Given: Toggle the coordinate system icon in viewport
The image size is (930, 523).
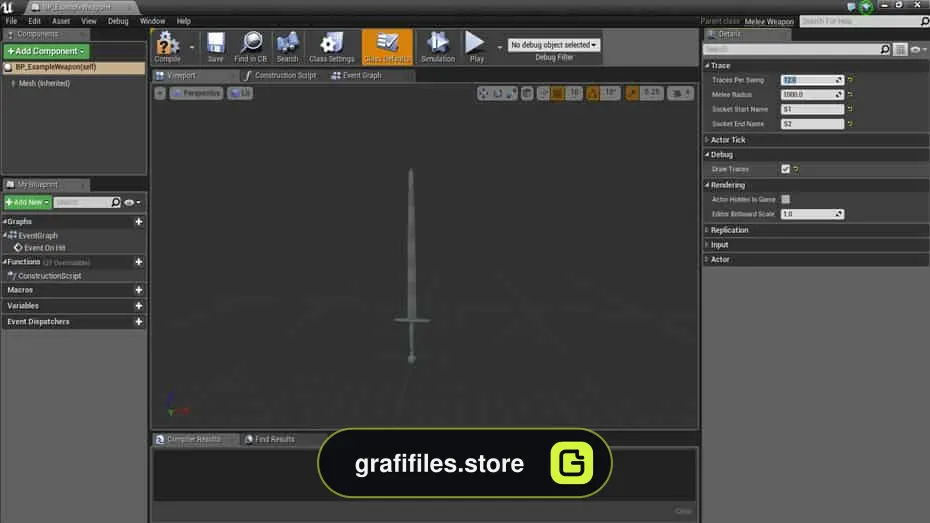Looking at the screenshot, I should [527, 93].
